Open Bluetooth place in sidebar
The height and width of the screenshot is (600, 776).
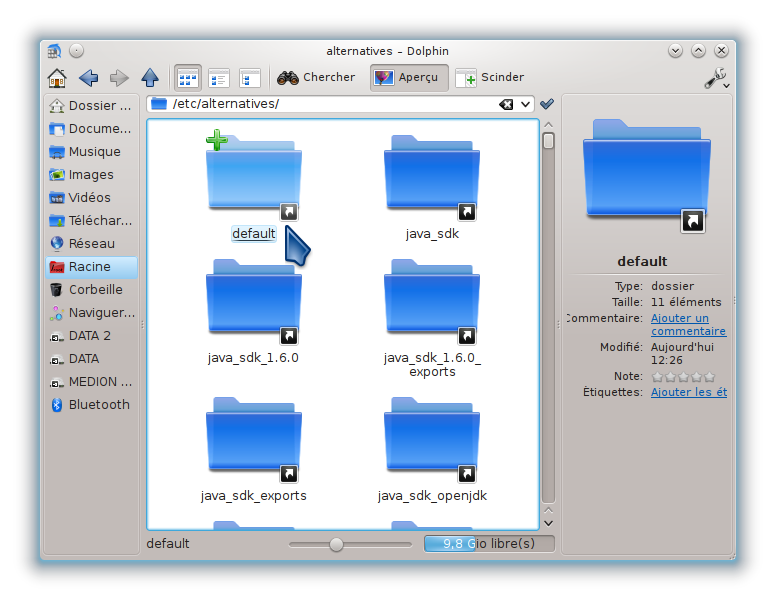pos(91,405)
